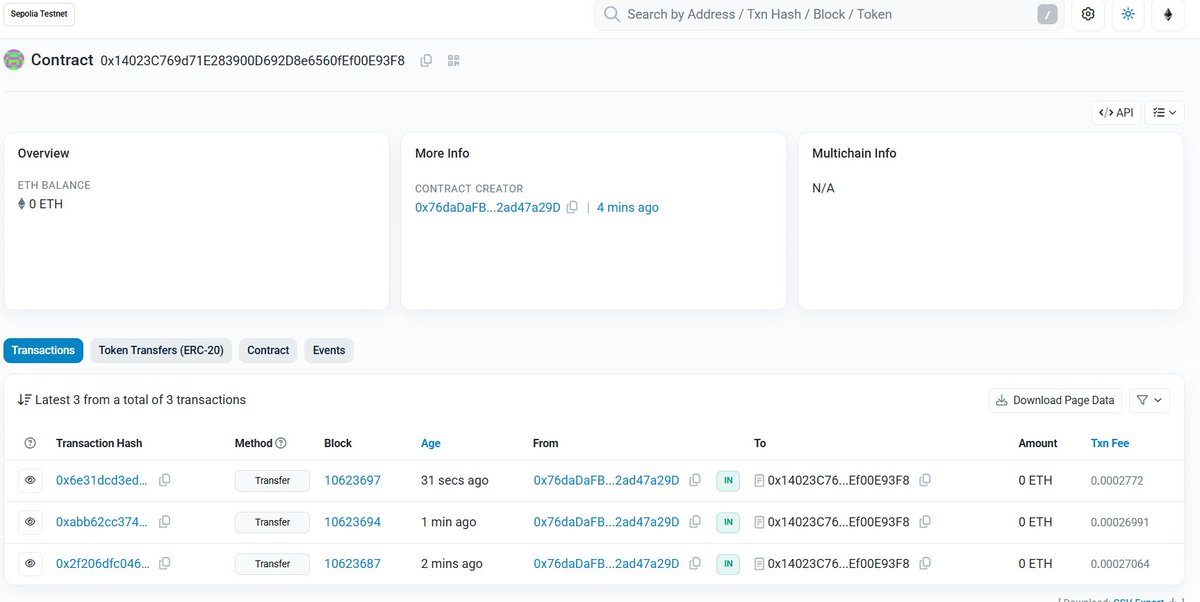
Task: Open the transactions filter dropdown
Action: pyautogui.click(x=1149, y=400)
